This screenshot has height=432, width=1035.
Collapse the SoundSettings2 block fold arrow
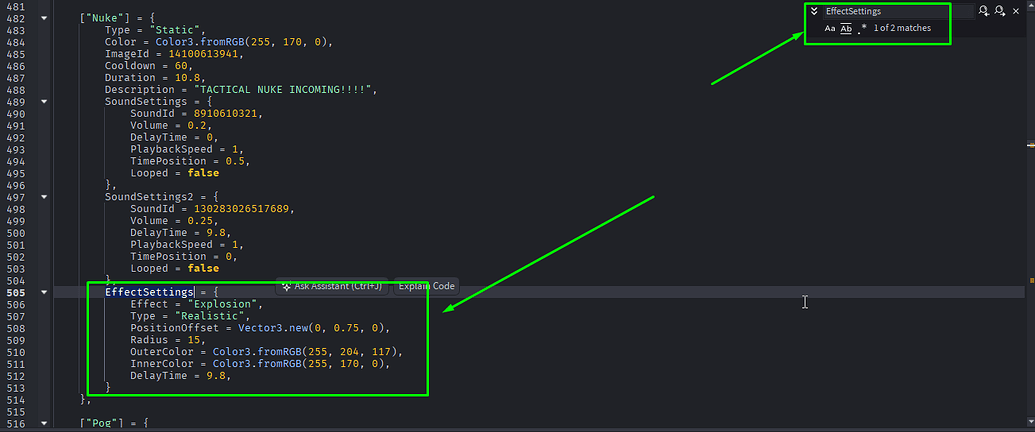pos(44,197)
